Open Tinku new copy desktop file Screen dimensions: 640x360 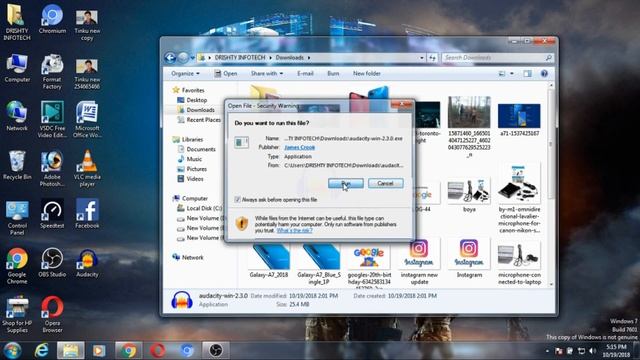pyautogui.click(x=87, y=24)
